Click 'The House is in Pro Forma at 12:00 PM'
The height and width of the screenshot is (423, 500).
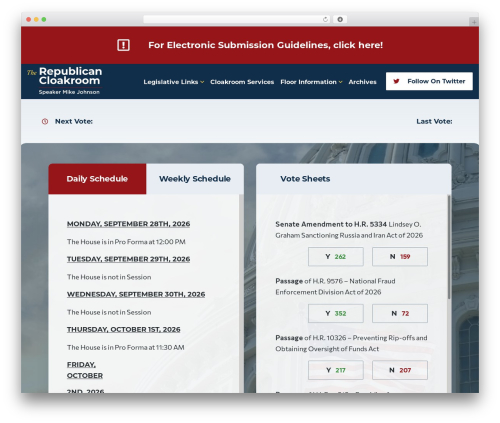[126, 242]
